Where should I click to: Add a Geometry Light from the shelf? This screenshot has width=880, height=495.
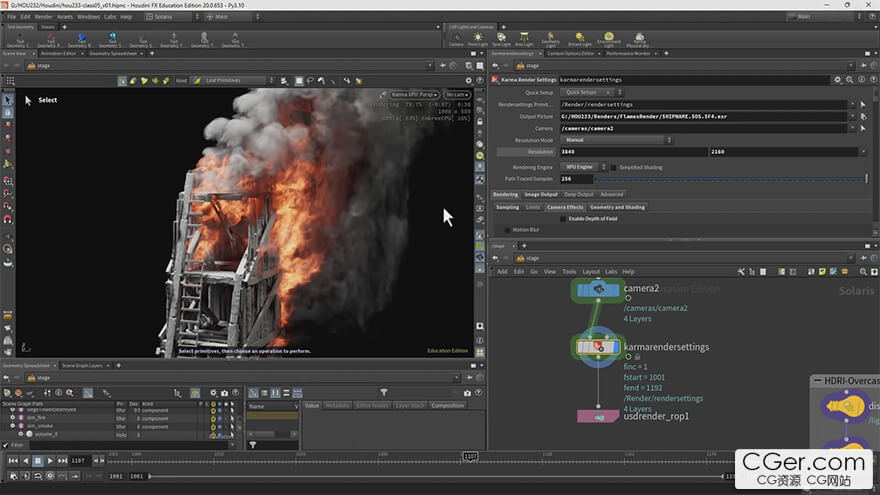551,39
